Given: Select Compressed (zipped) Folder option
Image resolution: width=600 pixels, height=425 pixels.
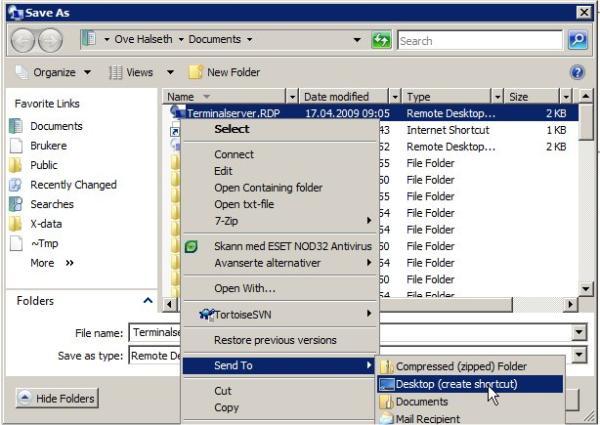Looking at the screenshot, I should click(x=461, y=367).
